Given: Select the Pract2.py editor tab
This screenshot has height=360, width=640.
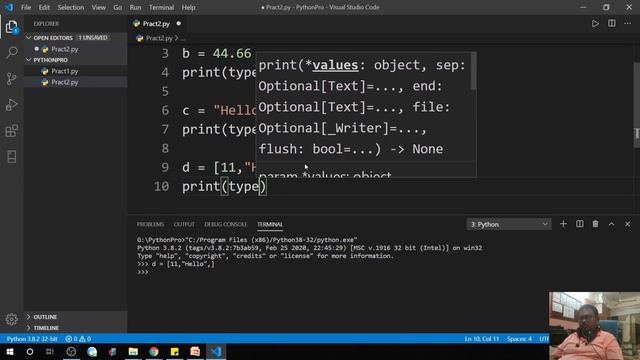Looking at the screenshot, I should [x=157, y=24].
